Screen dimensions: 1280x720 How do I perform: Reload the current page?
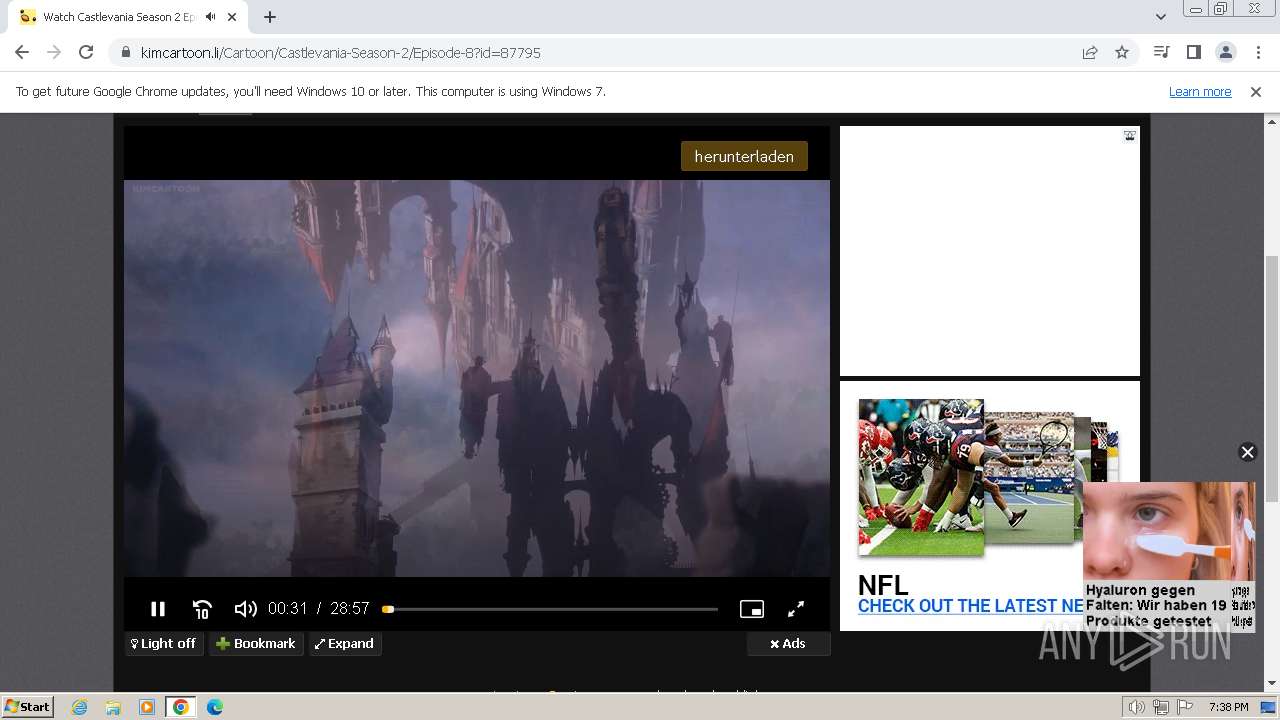coord(86,53)
